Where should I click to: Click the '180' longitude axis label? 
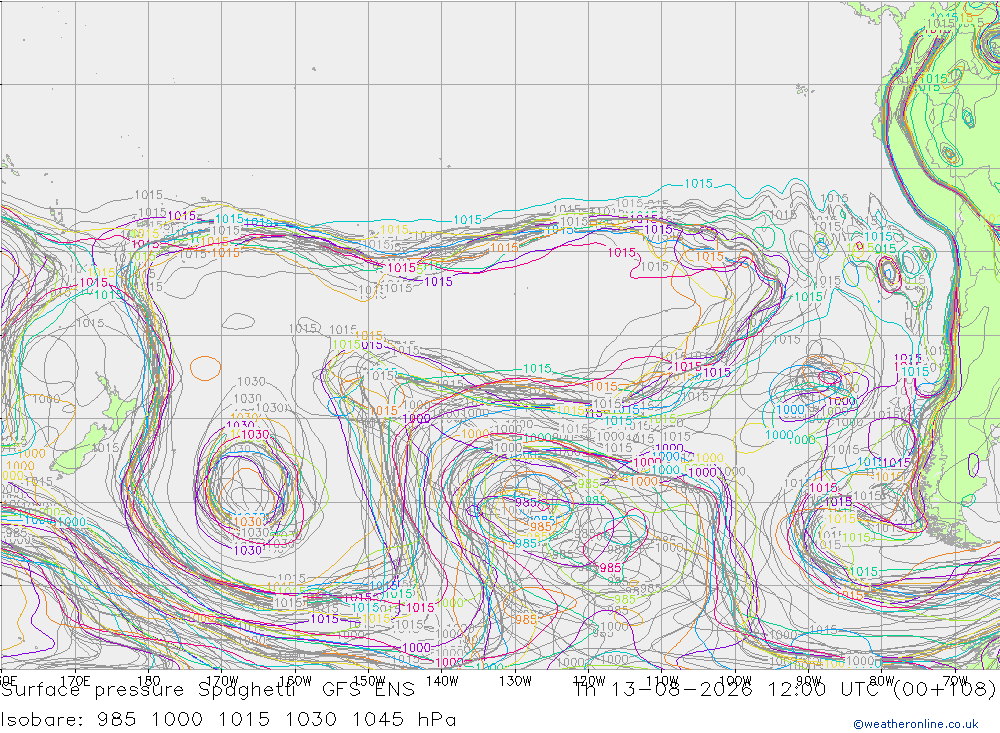pos(148,681)
